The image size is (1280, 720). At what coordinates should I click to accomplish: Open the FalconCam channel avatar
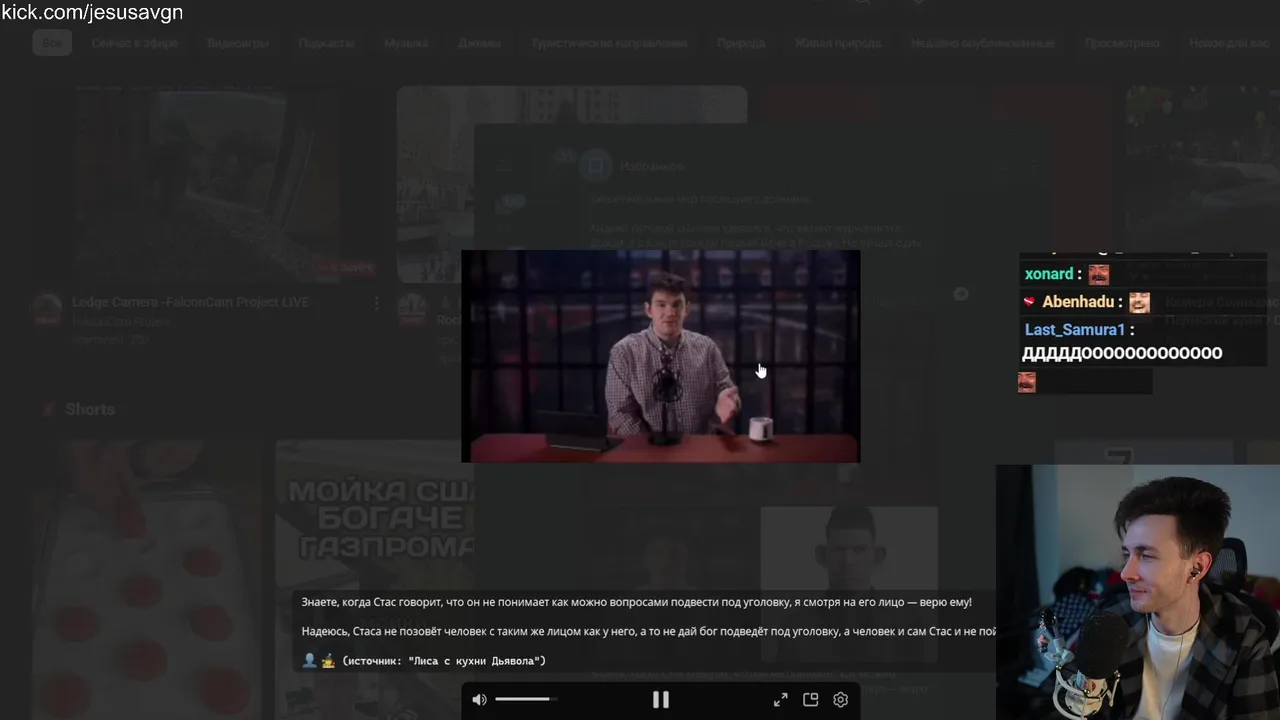(x=47, y=310)
